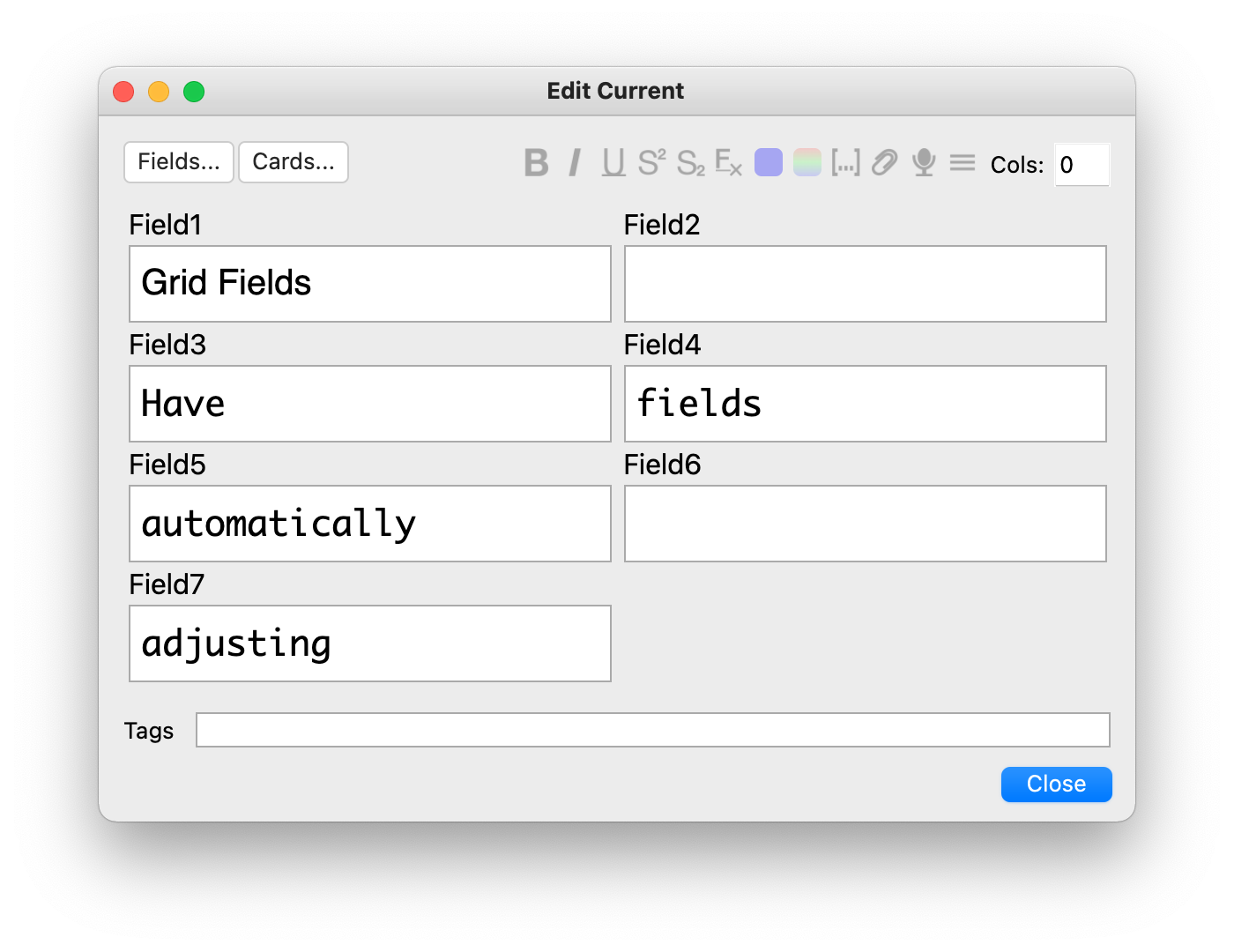Select the empty Field6 input
The height and width of the screenshot is (952, 1234).
[x=865, y=524]
